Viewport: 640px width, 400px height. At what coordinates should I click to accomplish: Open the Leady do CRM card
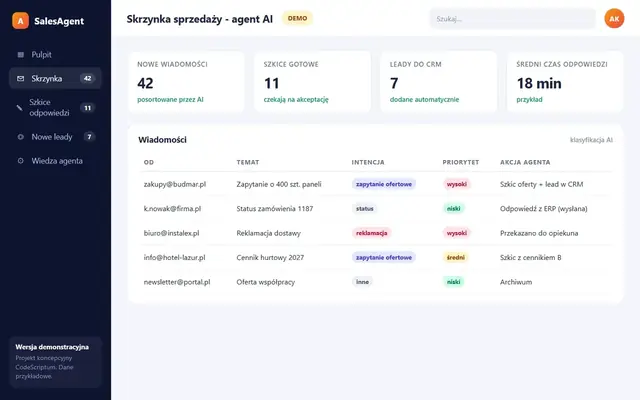click(x=439, y=82)
